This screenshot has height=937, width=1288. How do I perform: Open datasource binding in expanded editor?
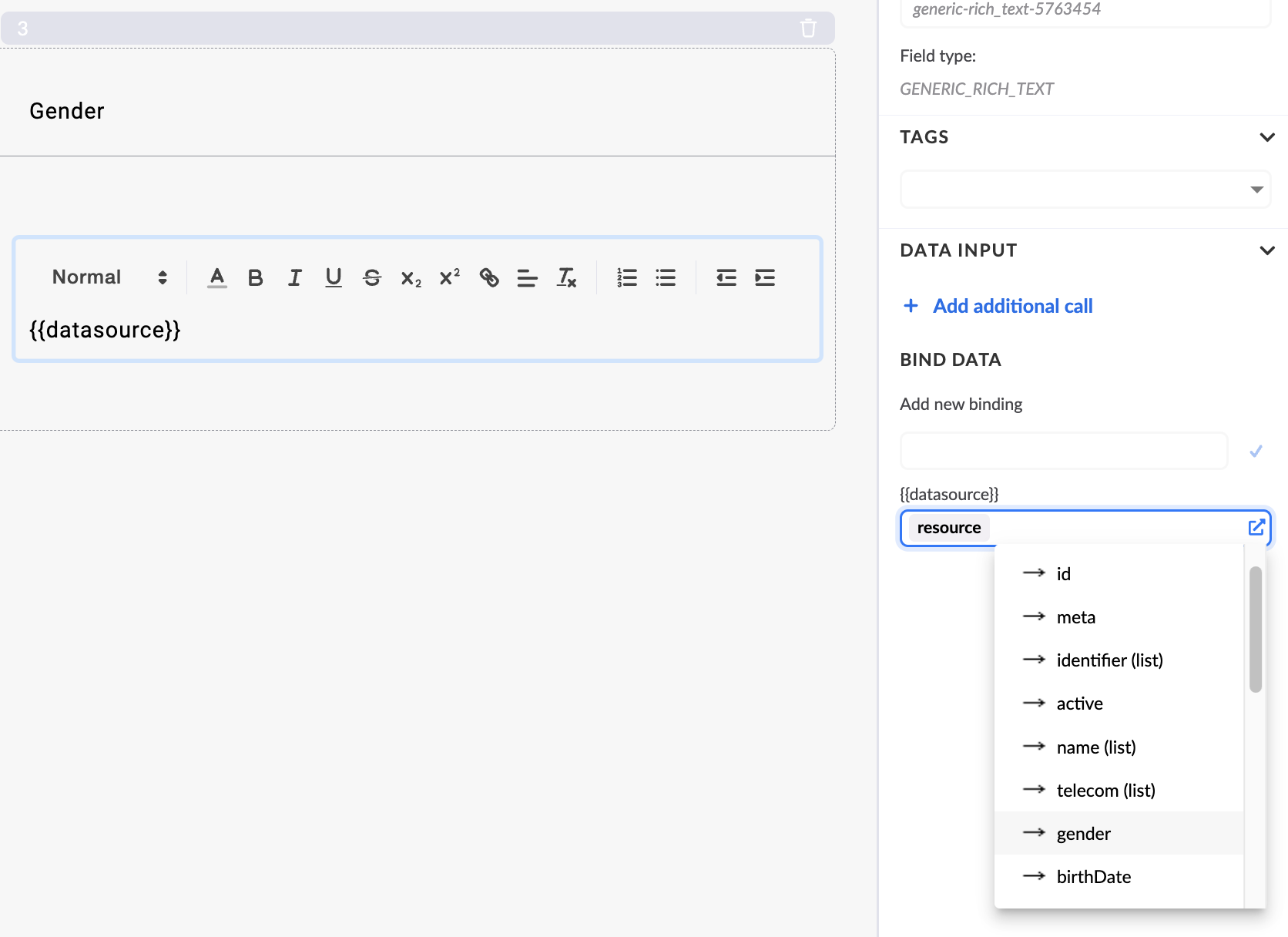1256,527
